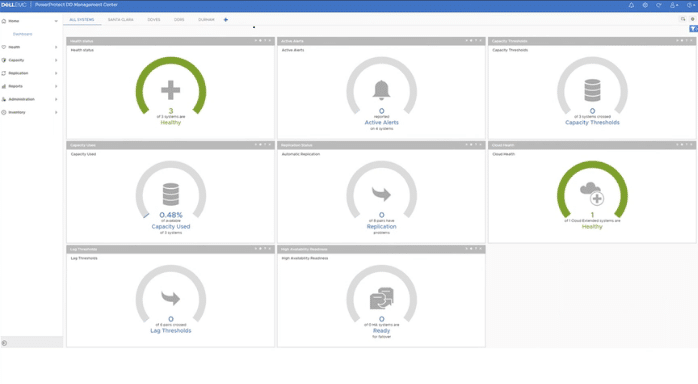Image resolution: width=698 pixels, height=384 pixels.
Task: Click the Dell EMC logo in the header
Action: [x=13, y=5]
